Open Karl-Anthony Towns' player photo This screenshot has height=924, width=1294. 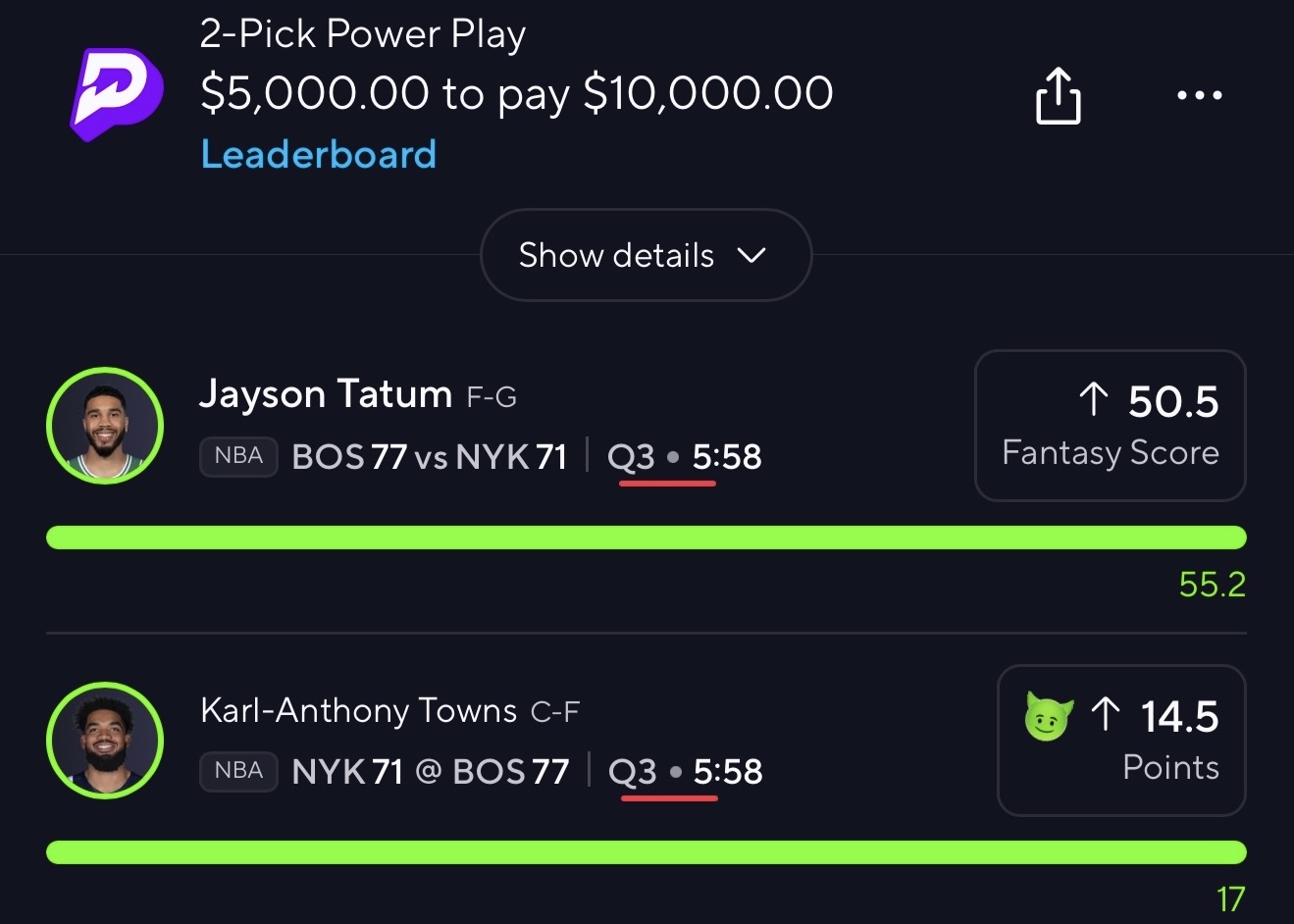click(105, 741)
